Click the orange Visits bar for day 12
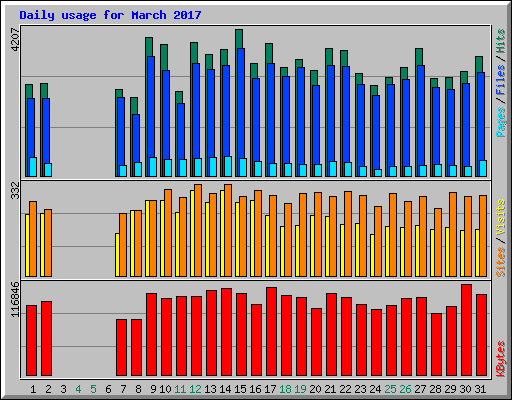 pyautogui.click(x=198, y=230)
